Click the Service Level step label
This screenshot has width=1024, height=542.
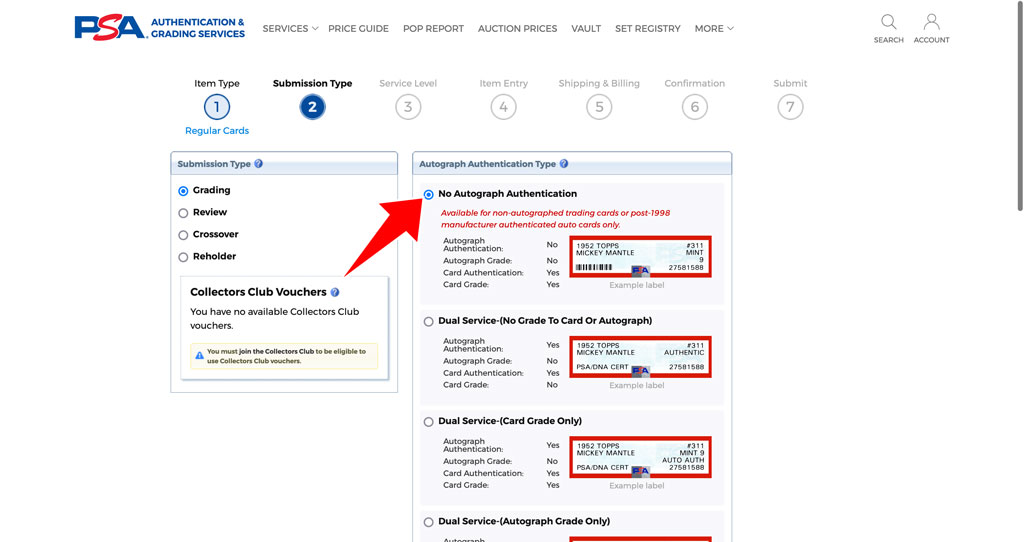click(408, 83)
